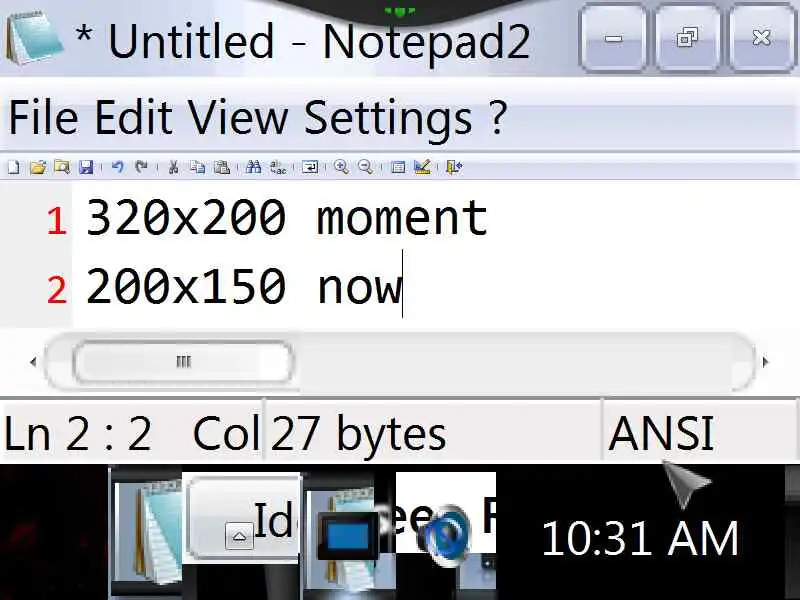The height and width of the screenshot is (600, 800).
Task: Click the New document toolbar icon
Action: coord(14,167)
